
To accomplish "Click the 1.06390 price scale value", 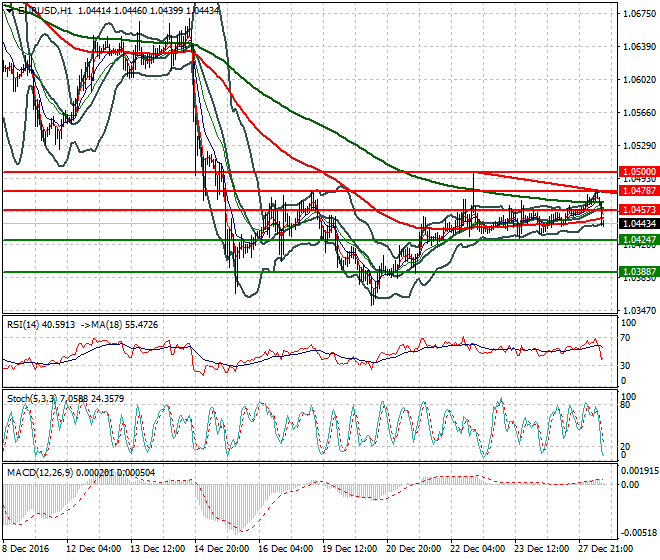I will click(639, 46).
